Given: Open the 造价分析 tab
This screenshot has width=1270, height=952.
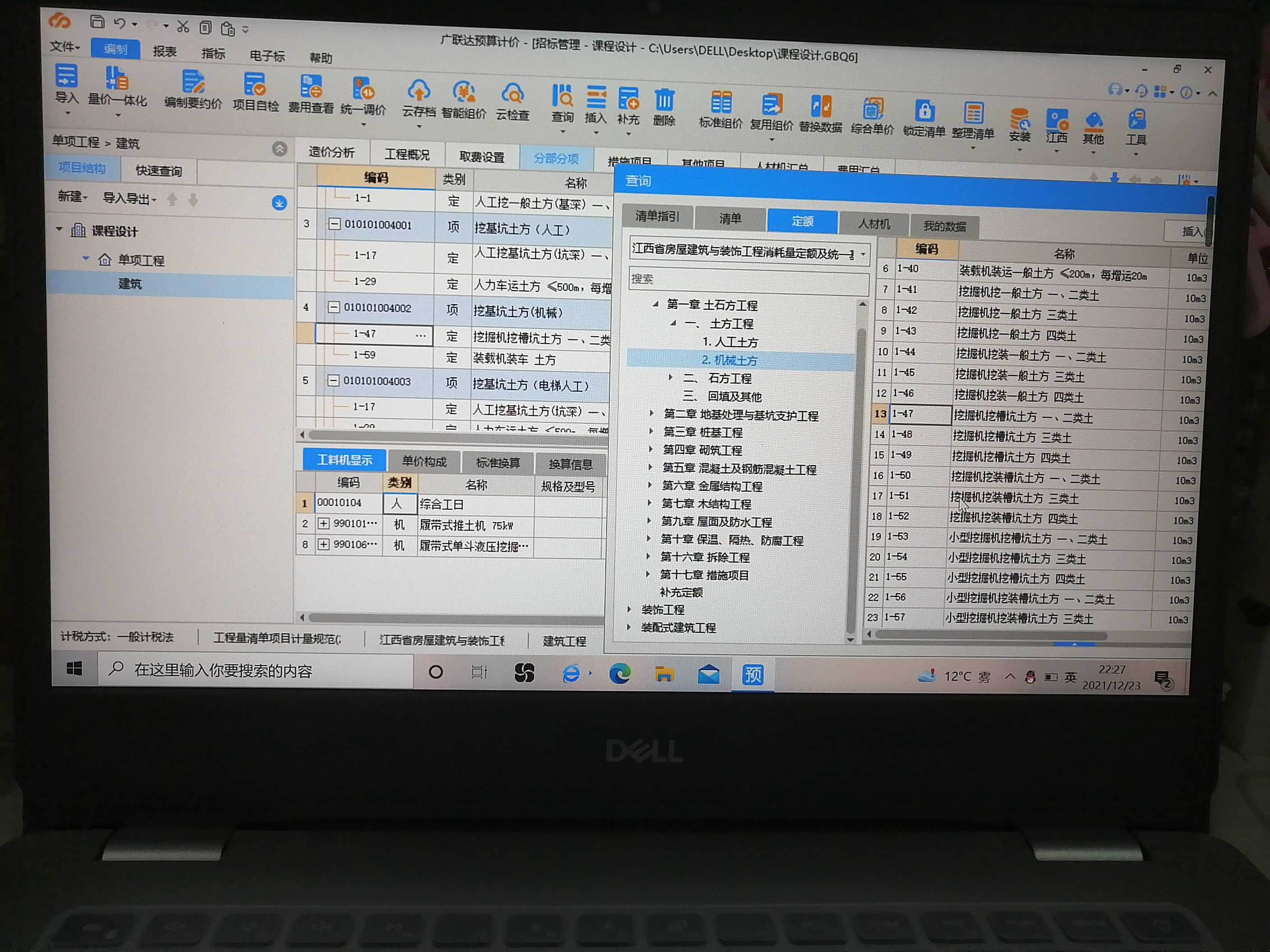Looking at the screenshot, I should point(331,151).
